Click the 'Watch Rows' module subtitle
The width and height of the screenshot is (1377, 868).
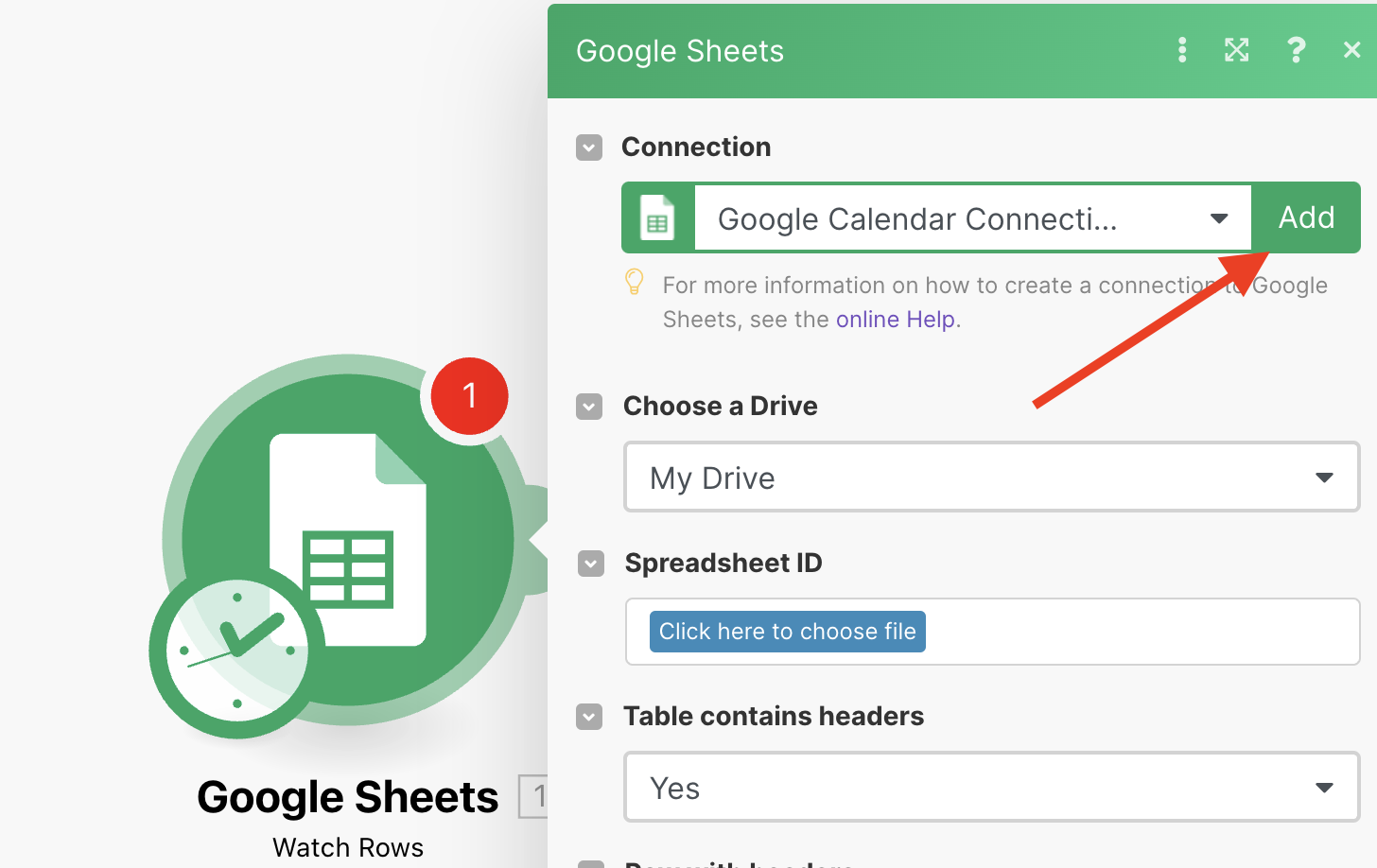click(x=348, y=847)
